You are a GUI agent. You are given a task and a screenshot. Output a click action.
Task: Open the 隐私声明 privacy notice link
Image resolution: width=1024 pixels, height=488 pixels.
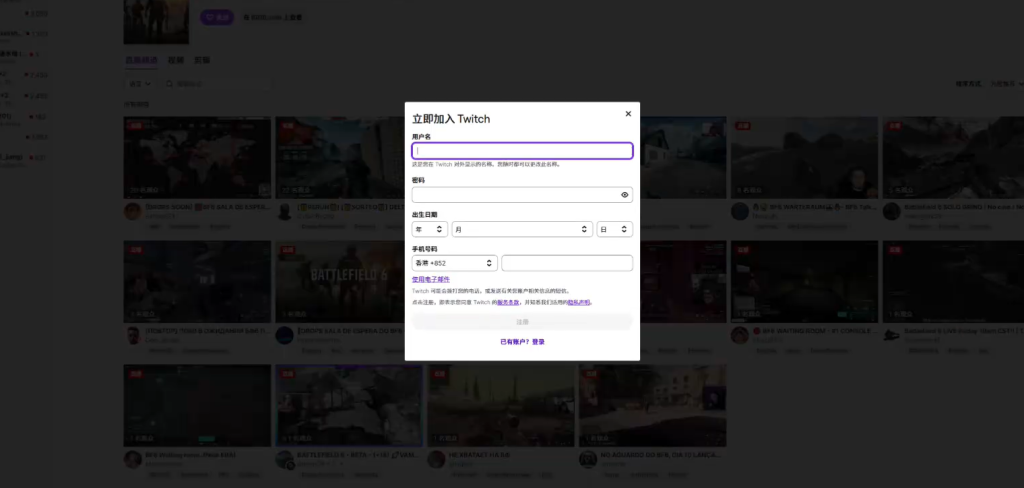[x=579, y=302]
